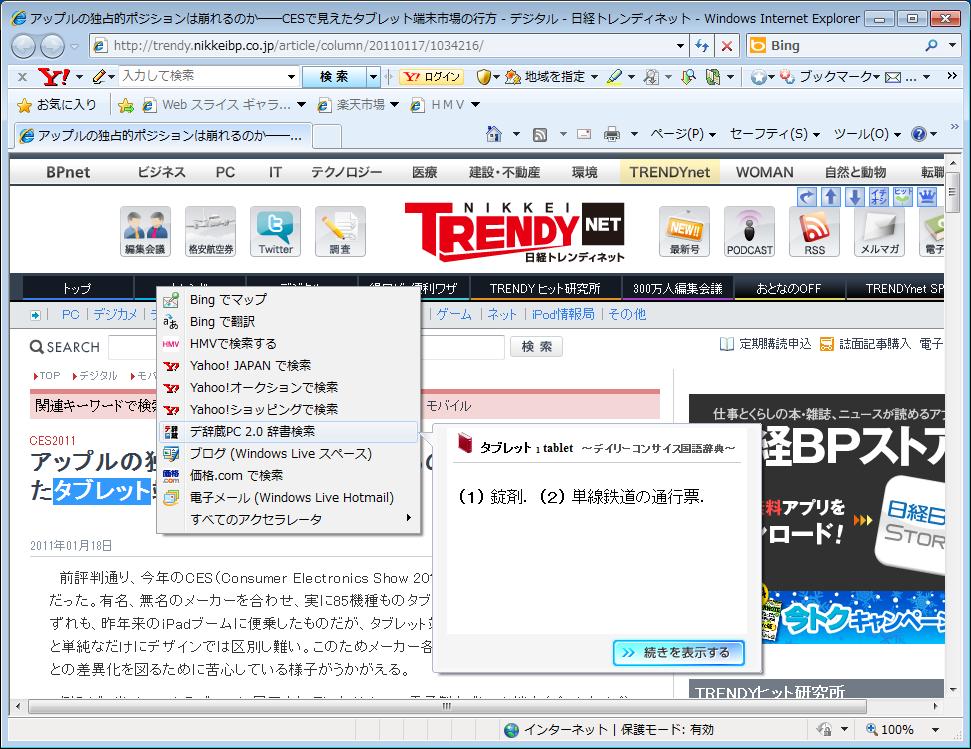971x749 pixels.
Task: Close the Yahoo! toolbar with its x
Action: [22, 77]
